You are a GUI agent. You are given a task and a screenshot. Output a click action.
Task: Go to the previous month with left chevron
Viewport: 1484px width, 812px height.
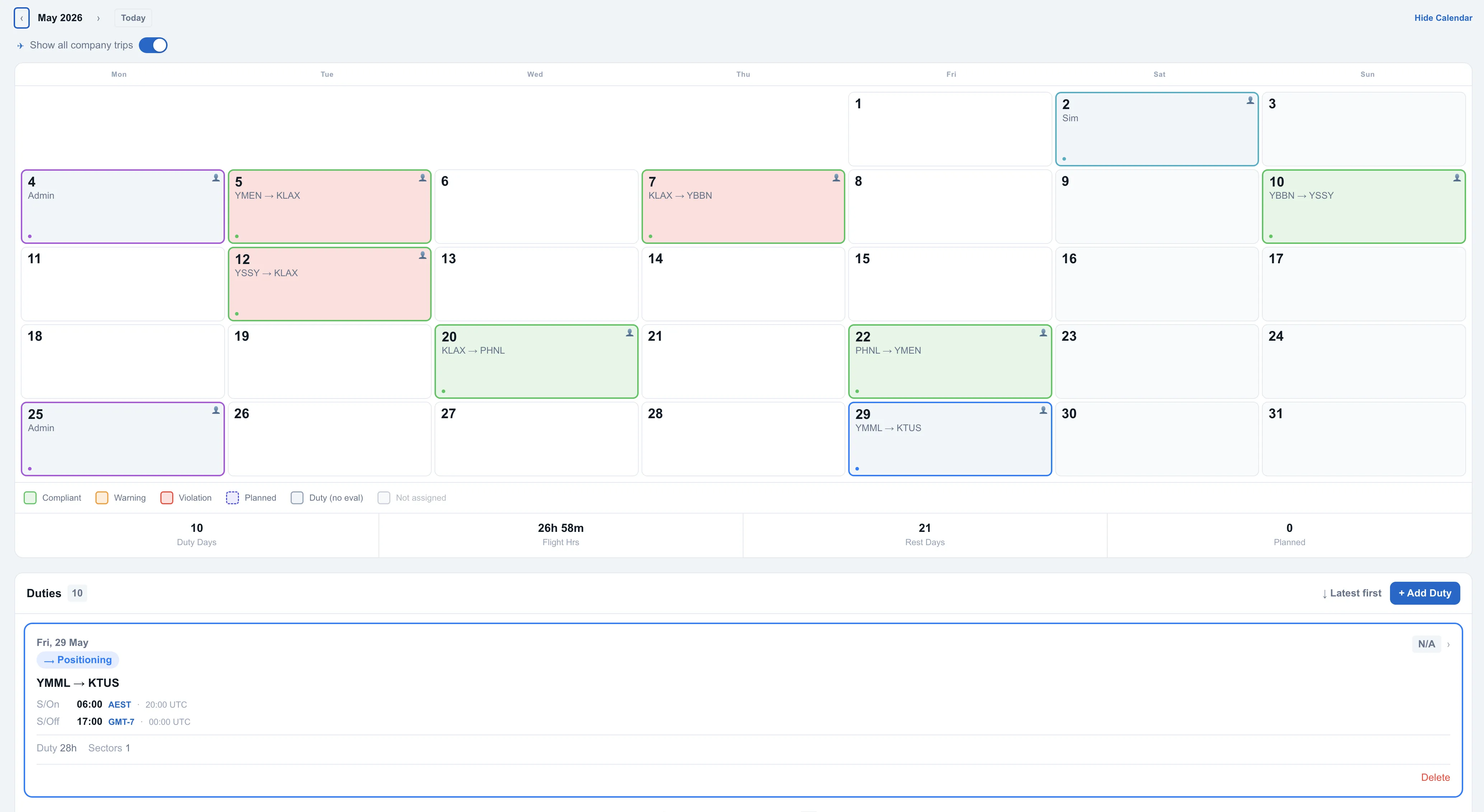21,18
